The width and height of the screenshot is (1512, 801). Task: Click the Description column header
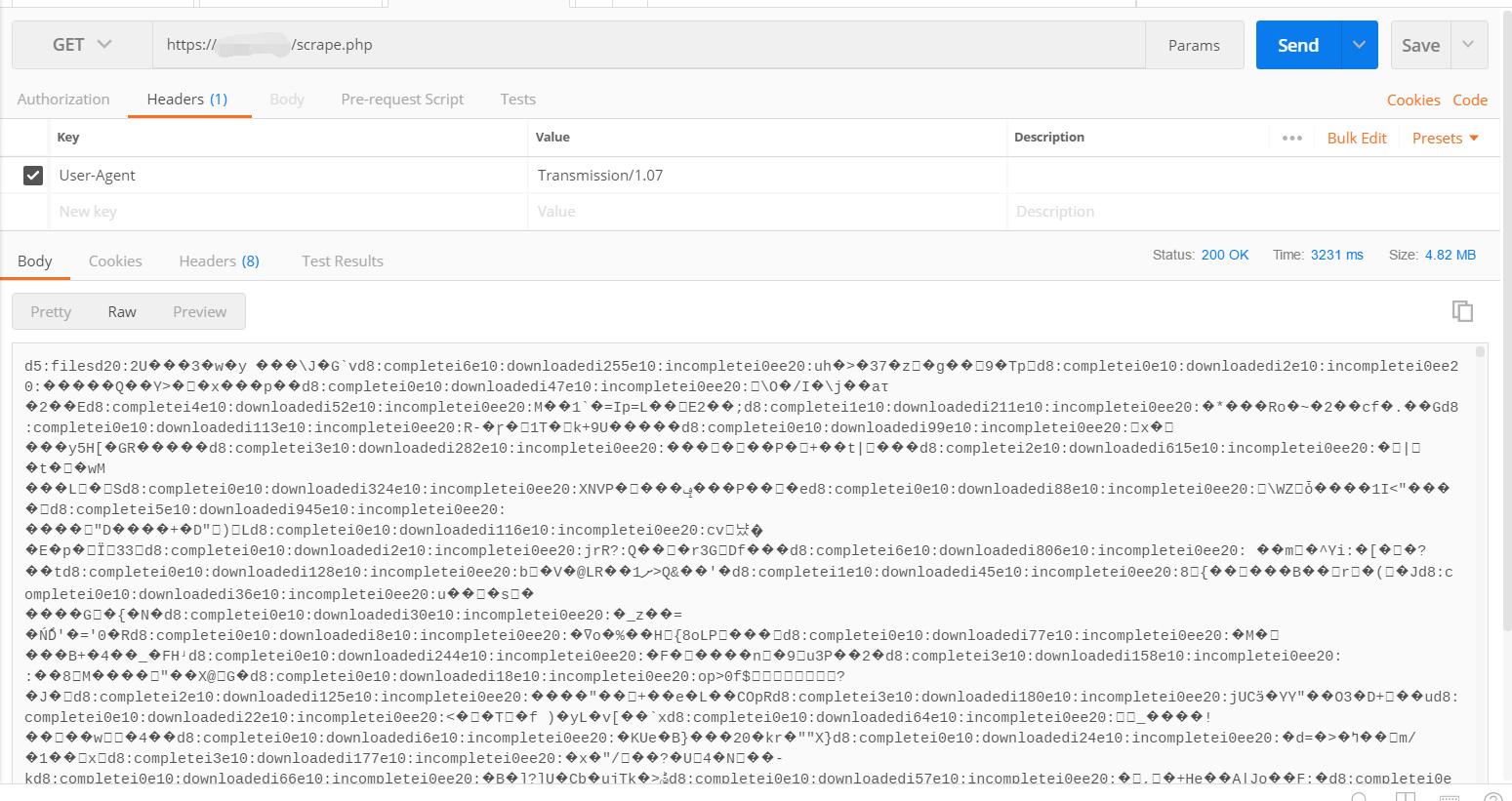pos(1049,137)
